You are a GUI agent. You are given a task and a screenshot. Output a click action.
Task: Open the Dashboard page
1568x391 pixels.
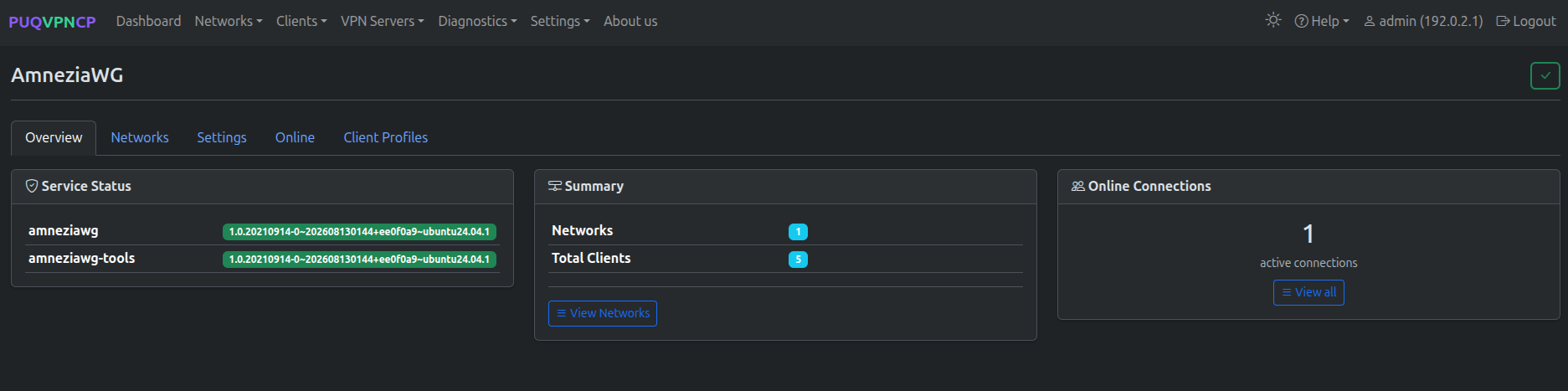148,21
